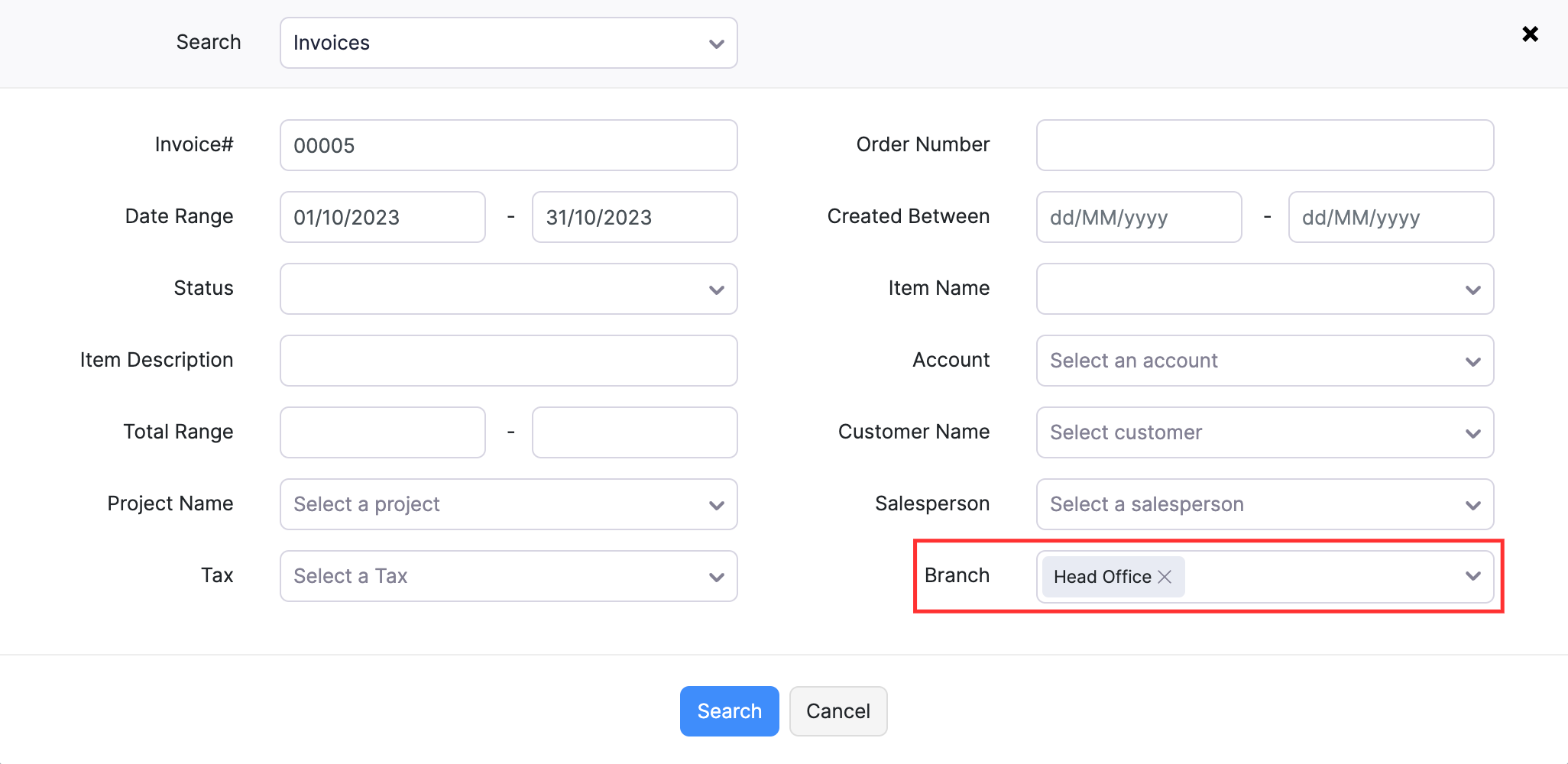Click the Total Range minimum field
The height and width of the screenshot is (764, 1568).
[382, 432]
